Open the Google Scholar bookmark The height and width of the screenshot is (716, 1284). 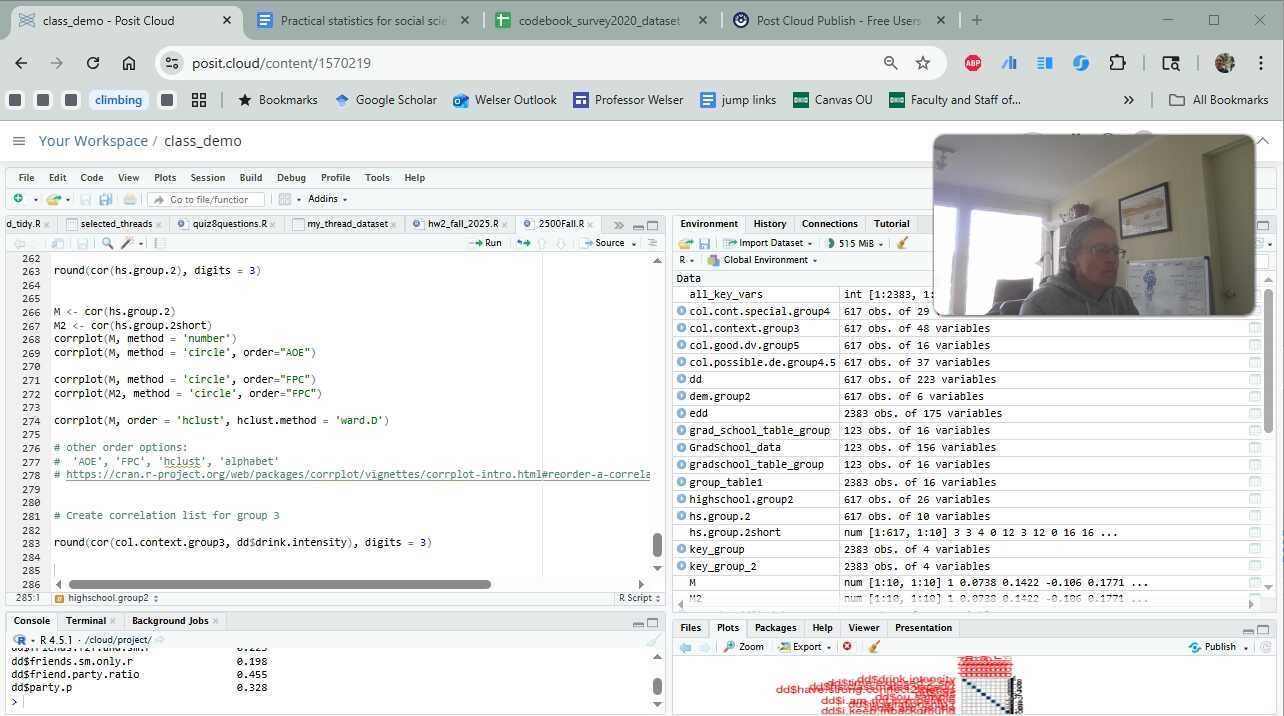[385, 100]
